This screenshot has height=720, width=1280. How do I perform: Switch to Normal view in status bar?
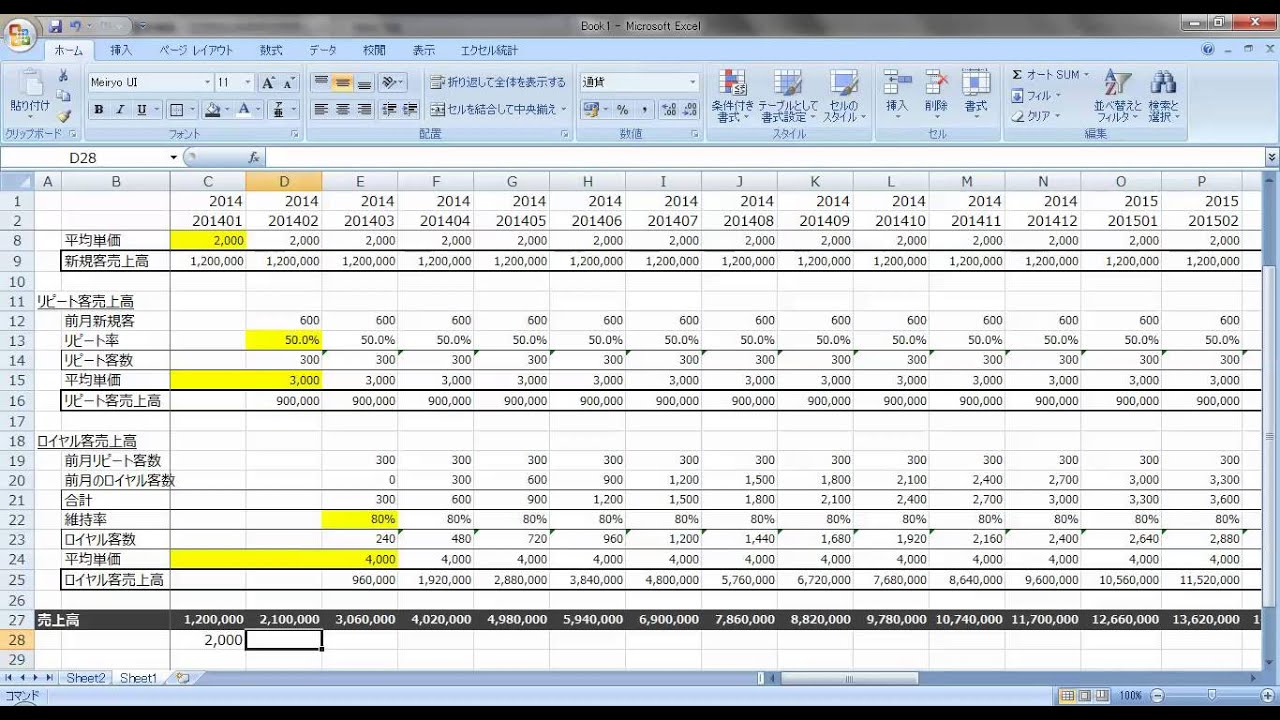tap(1068, 695)
